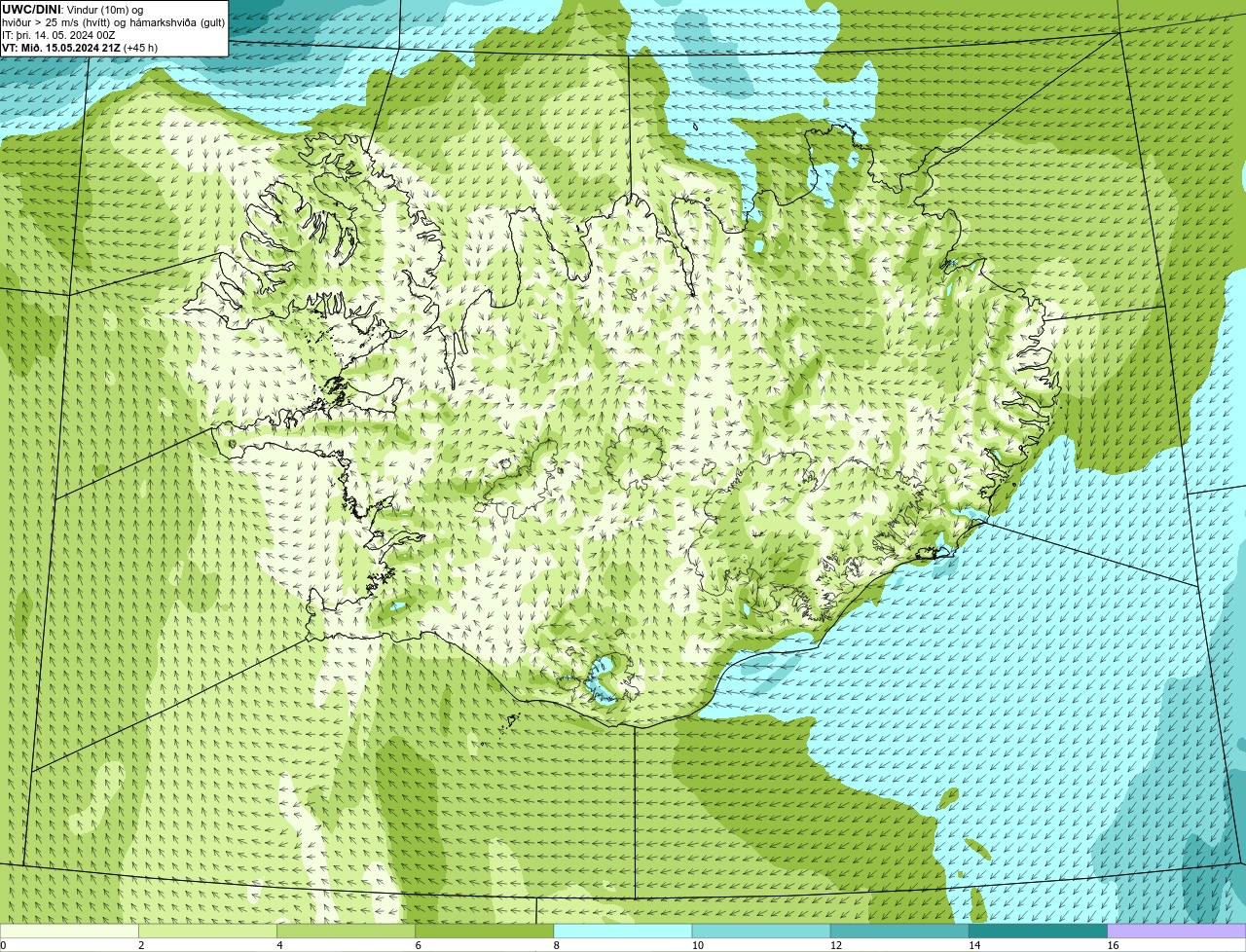
Task: Click the 10–12 m/s legend color swatch
Action: pyautogui.click(x=761, y=932)
